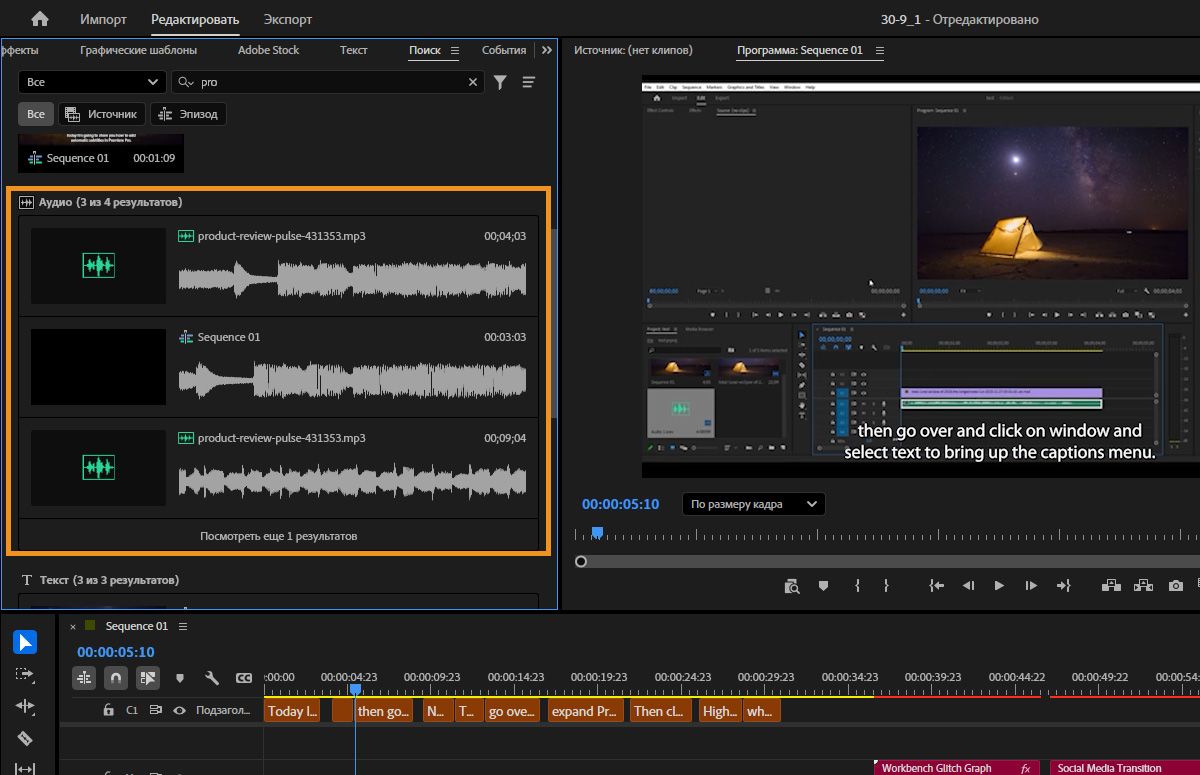Toggle the lock on the C1 subtitle track
Viewport: 1200px width, 775px height.
(108, 711)
